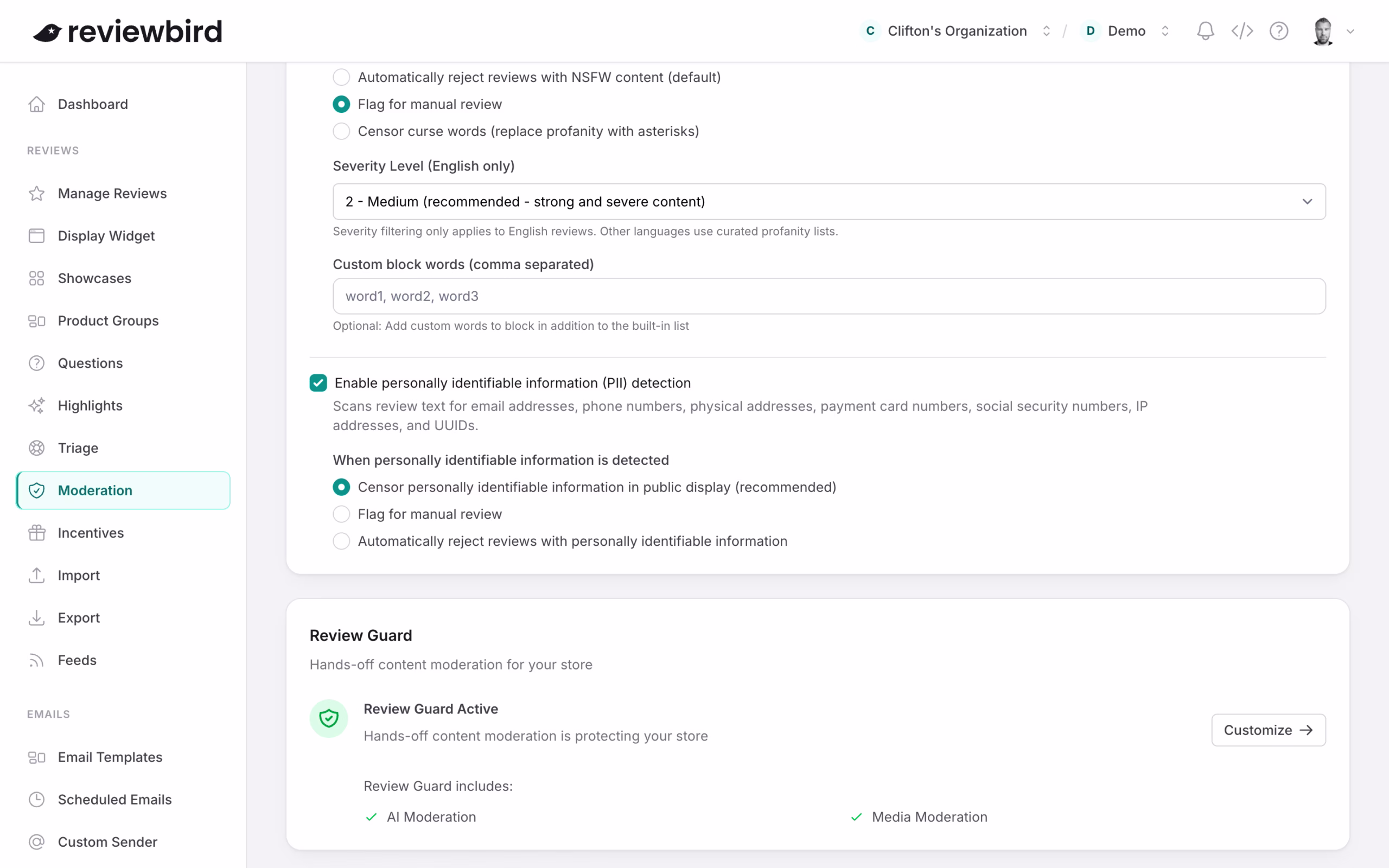Image resolution: width=1389 pixels, height=868 pixels.
Task: Click the Review Guard heading
Action: tap(361, 635)
